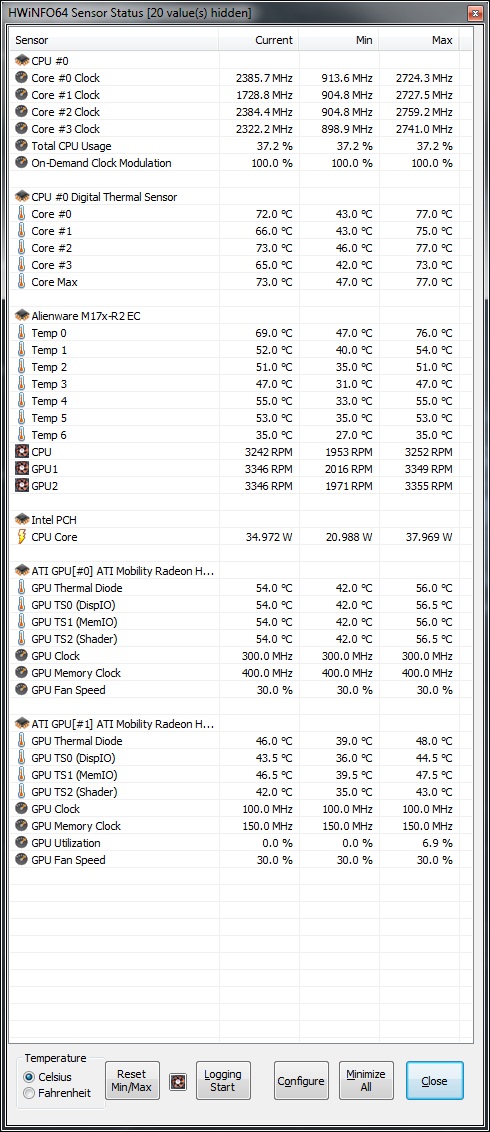Click the Minimize All button
Image resolution: width=490 pixels, height=1132 pixels.
point(367,1081)
